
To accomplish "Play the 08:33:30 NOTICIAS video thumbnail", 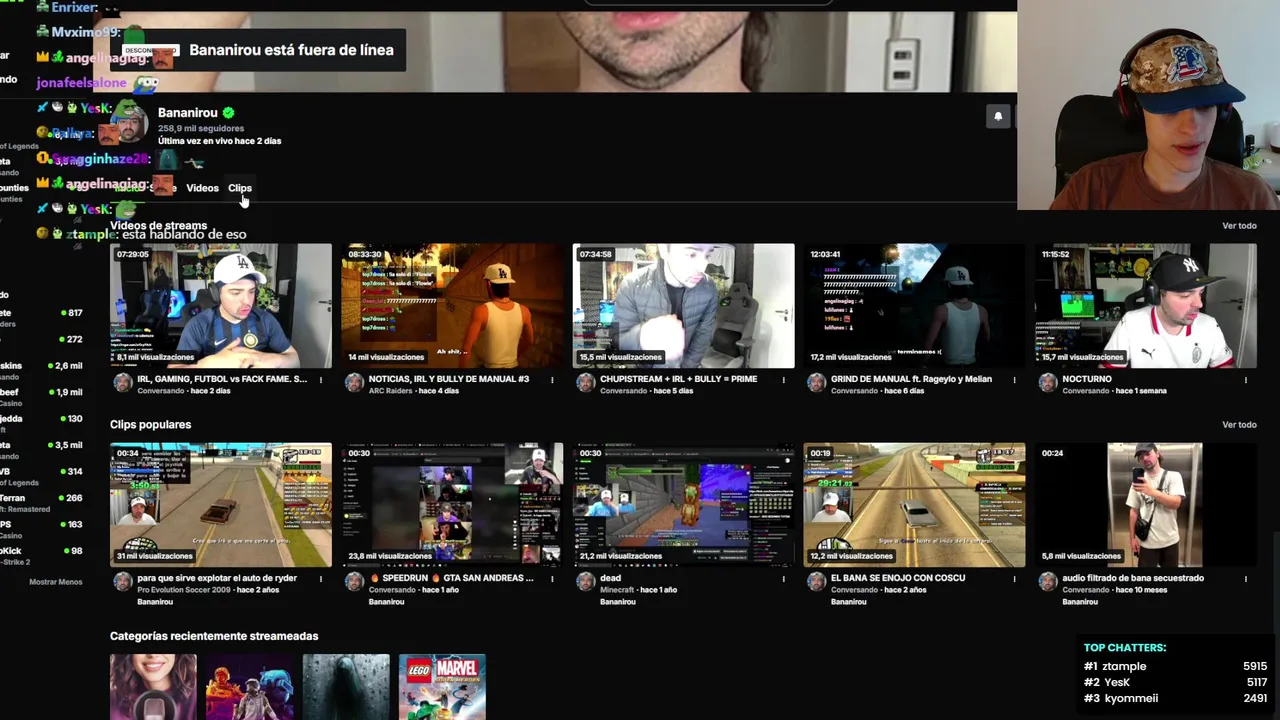I will click(452, 306).
